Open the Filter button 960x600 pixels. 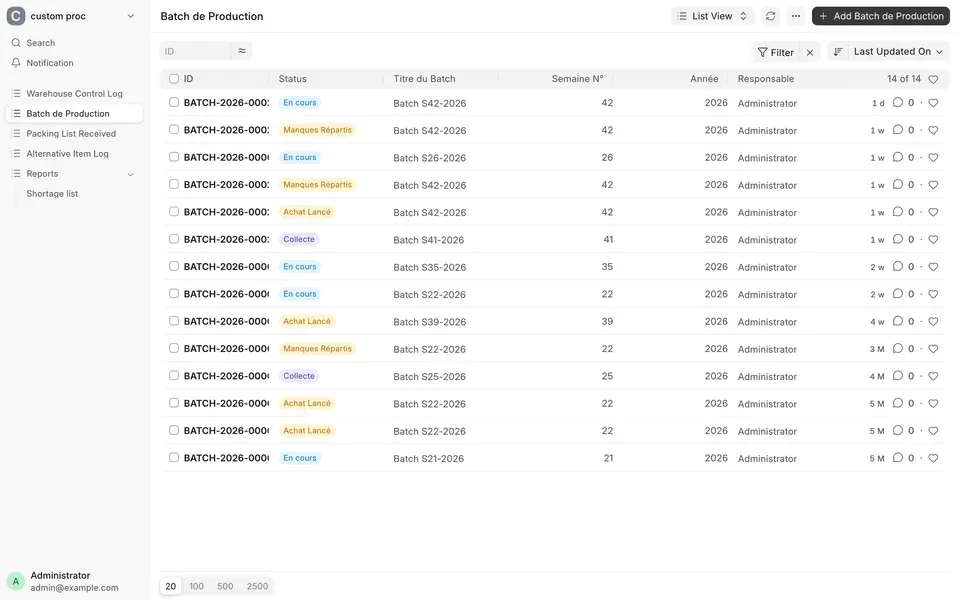775,52
